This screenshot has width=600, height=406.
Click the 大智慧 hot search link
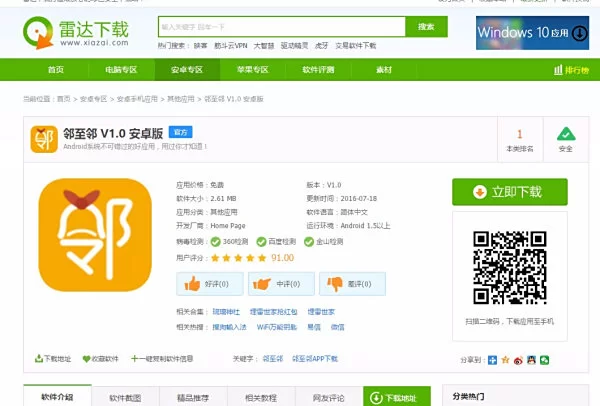(x=264, y=46)
